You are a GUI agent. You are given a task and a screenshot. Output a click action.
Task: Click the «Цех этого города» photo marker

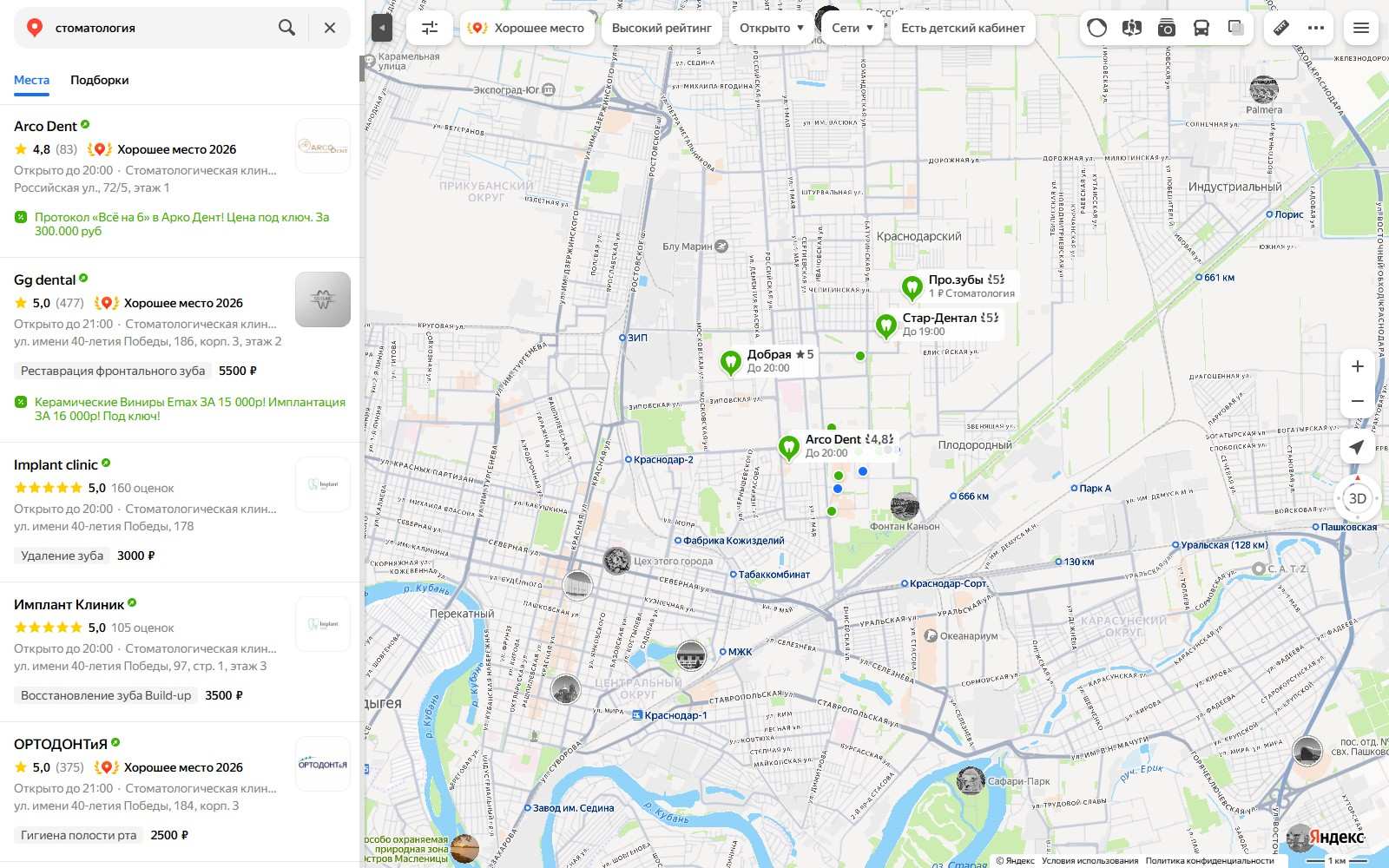click(617, 561)
